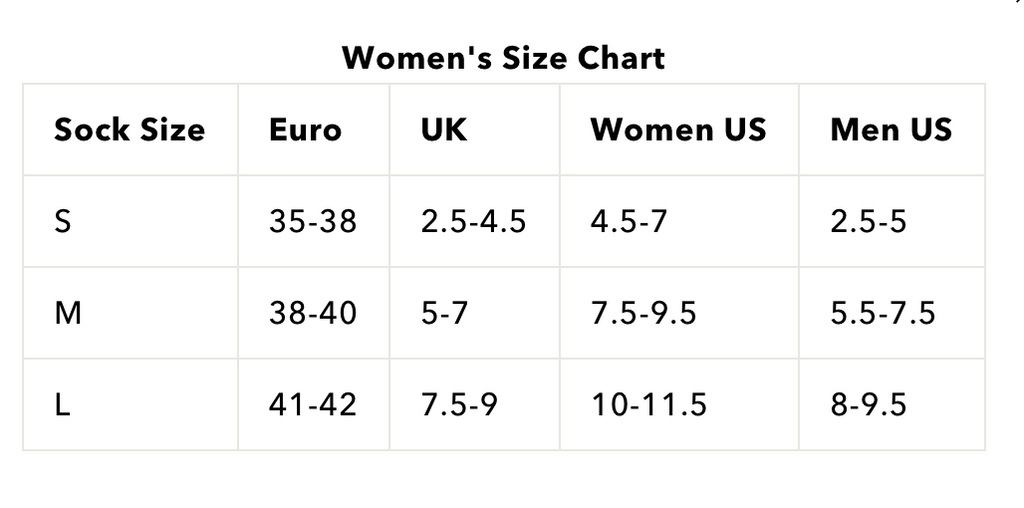The width and height of the screenshot is (1024, 508).
Task: Select Men US 8-9.5 cell
Action: [868, 405]
